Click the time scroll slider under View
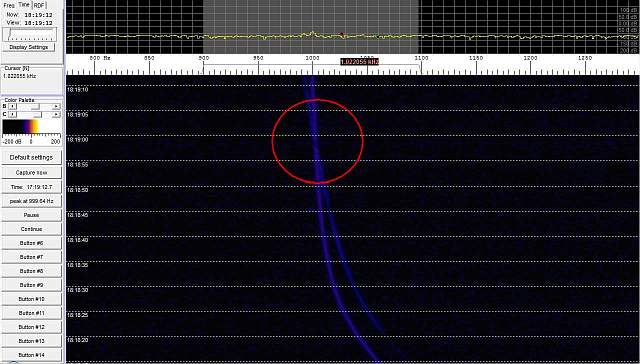Viewport: 640px width, 364px height. [29, 34]
